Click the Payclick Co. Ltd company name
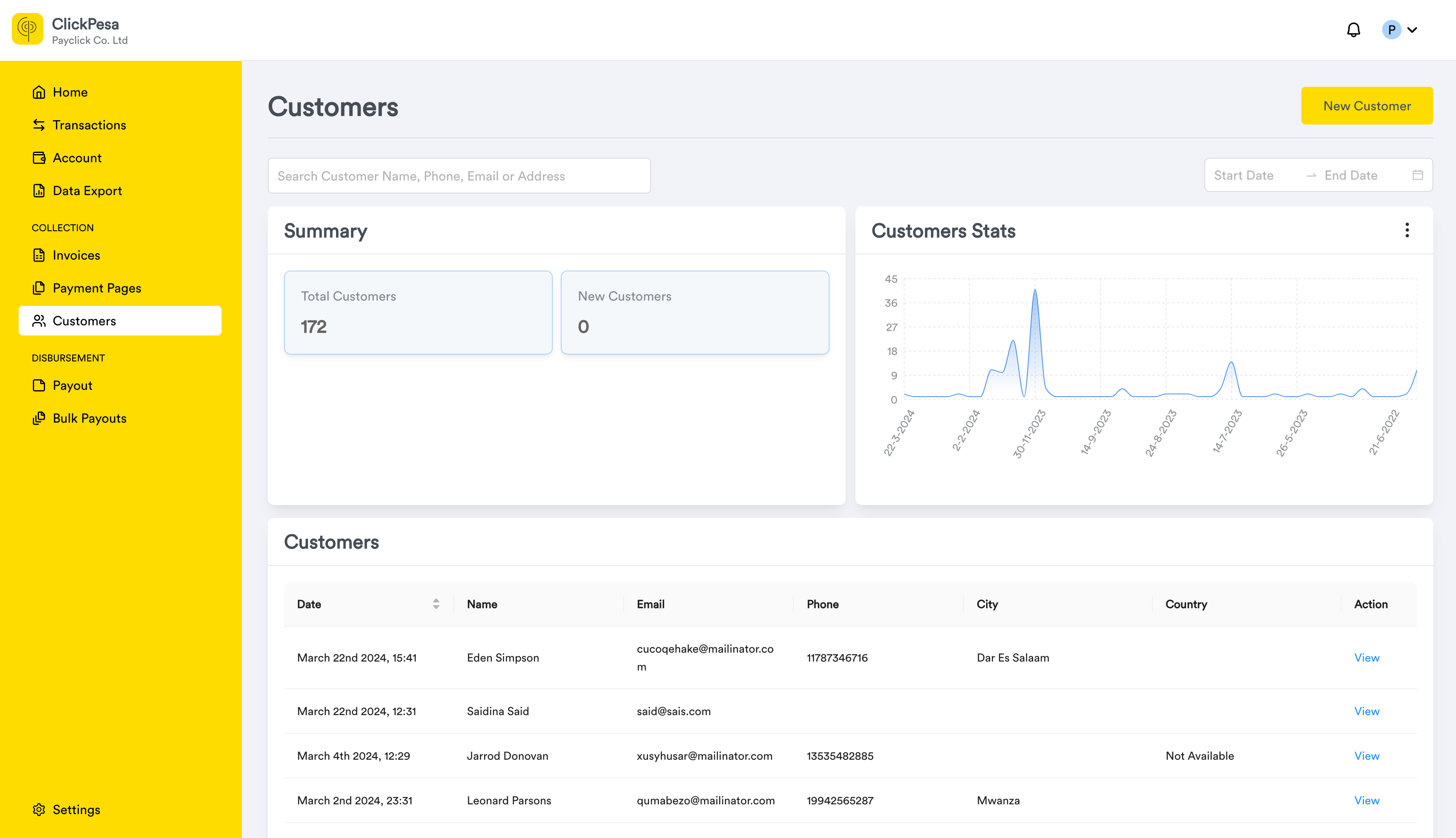 (90, 40)
